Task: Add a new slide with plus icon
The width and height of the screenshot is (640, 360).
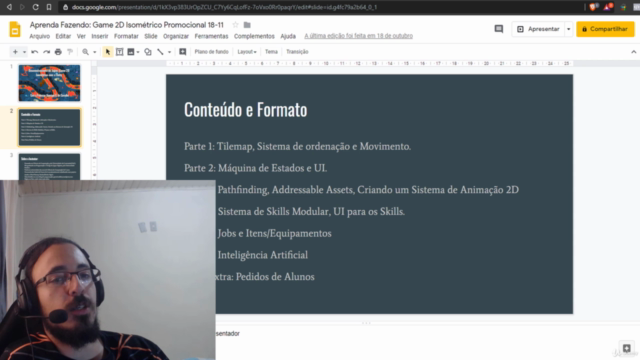Action: point(15,52)
